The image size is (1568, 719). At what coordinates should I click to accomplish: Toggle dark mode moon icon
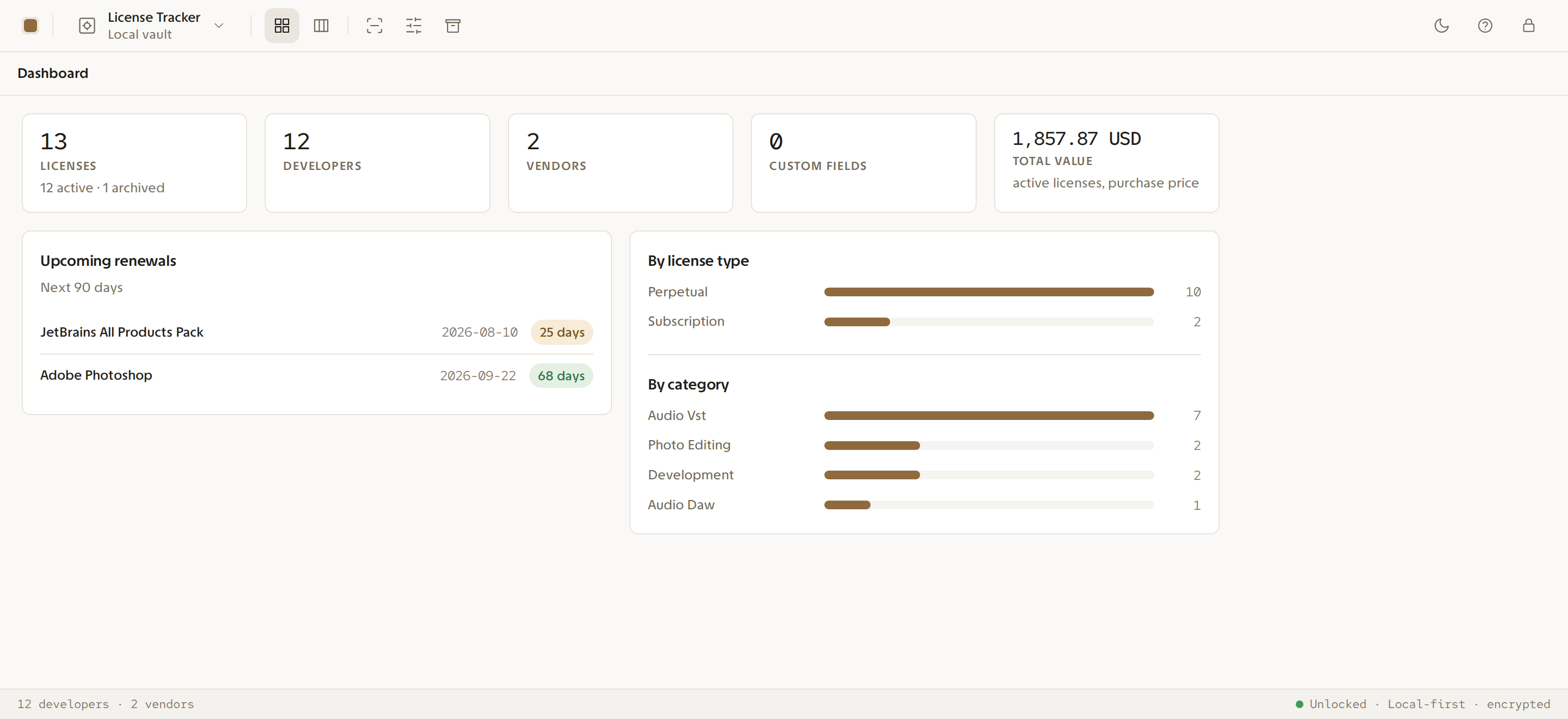(1441, 26)
